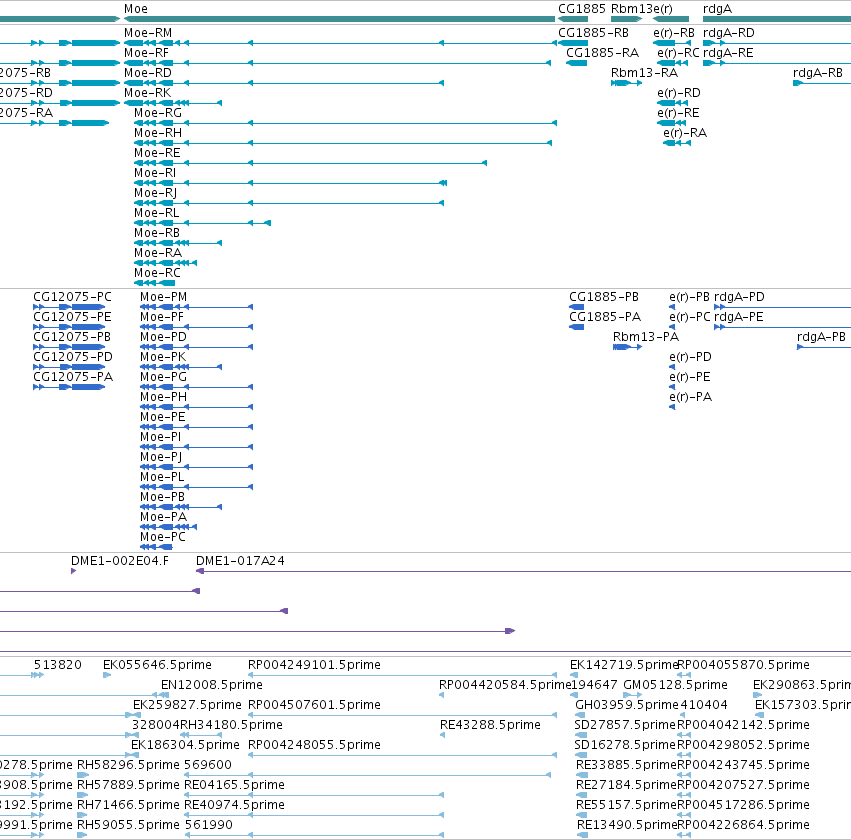This screenshot has width=851, height=840.
Task: Click the RP004249101.5prime EST label
Action: coord(314,665)
